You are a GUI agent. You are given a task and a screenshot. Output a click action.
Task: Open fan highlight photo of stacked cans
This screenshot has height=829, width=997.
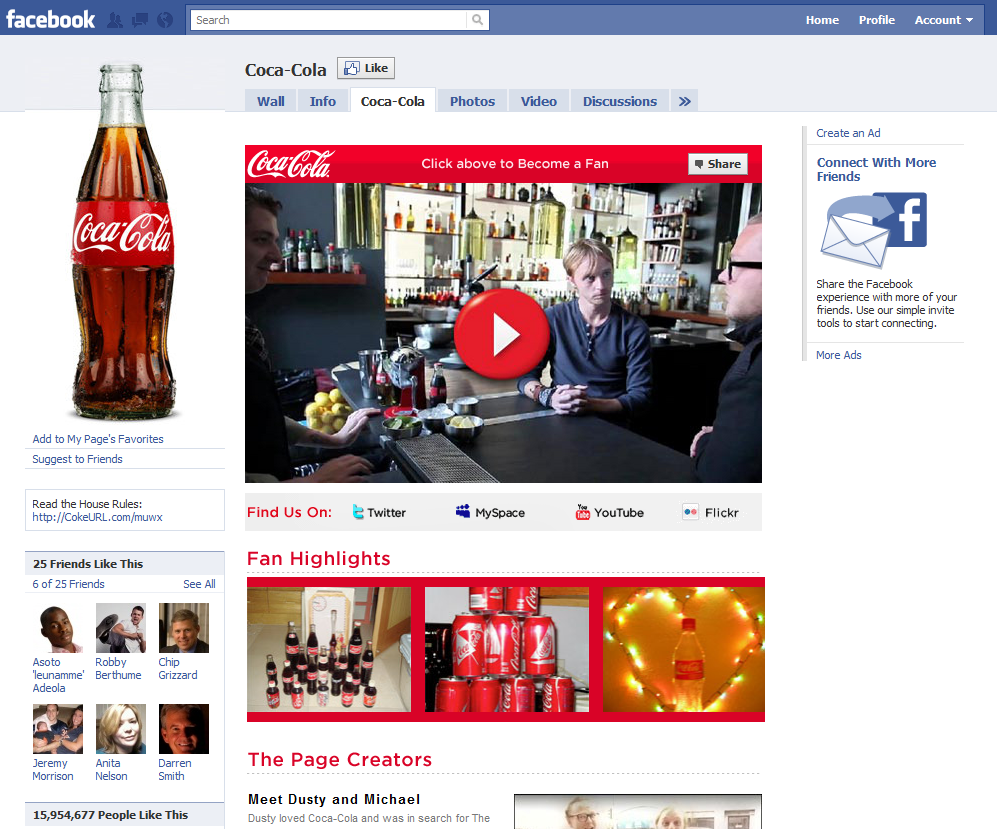click(x=507, y=649)
